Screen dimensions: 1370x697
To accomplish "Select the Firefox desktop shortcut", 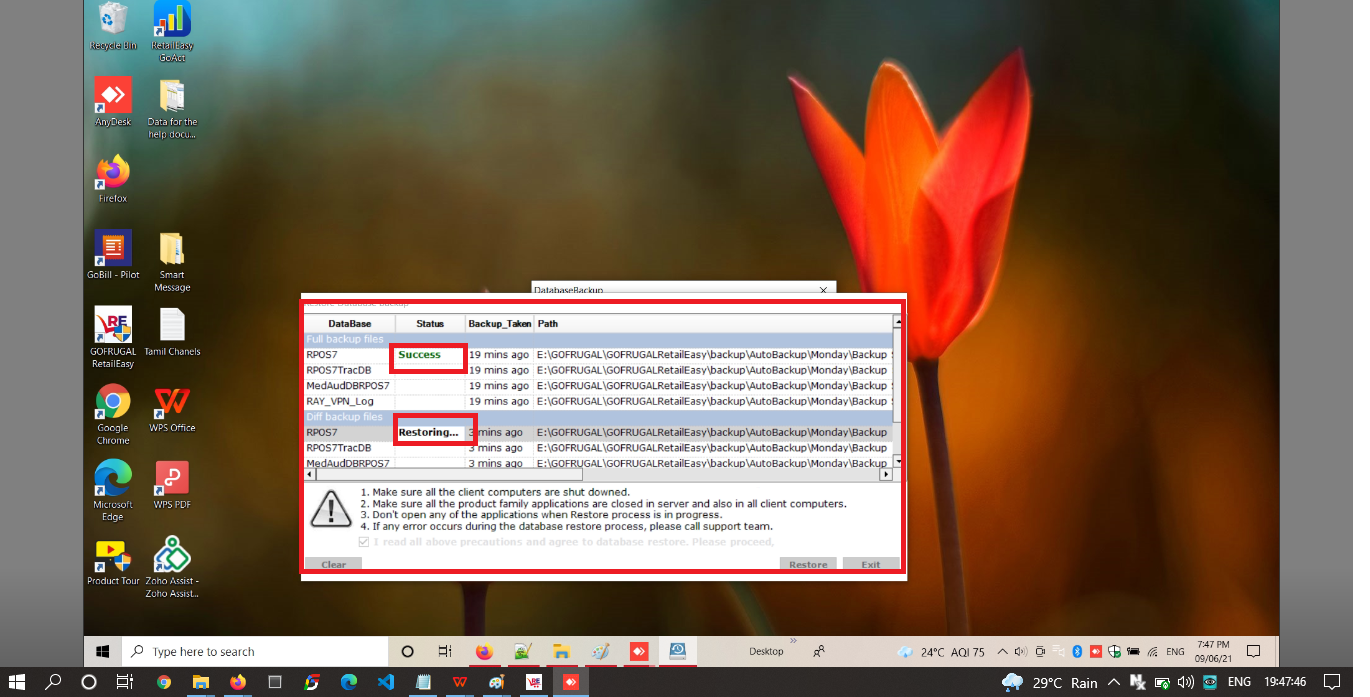I will coord(113,178).
